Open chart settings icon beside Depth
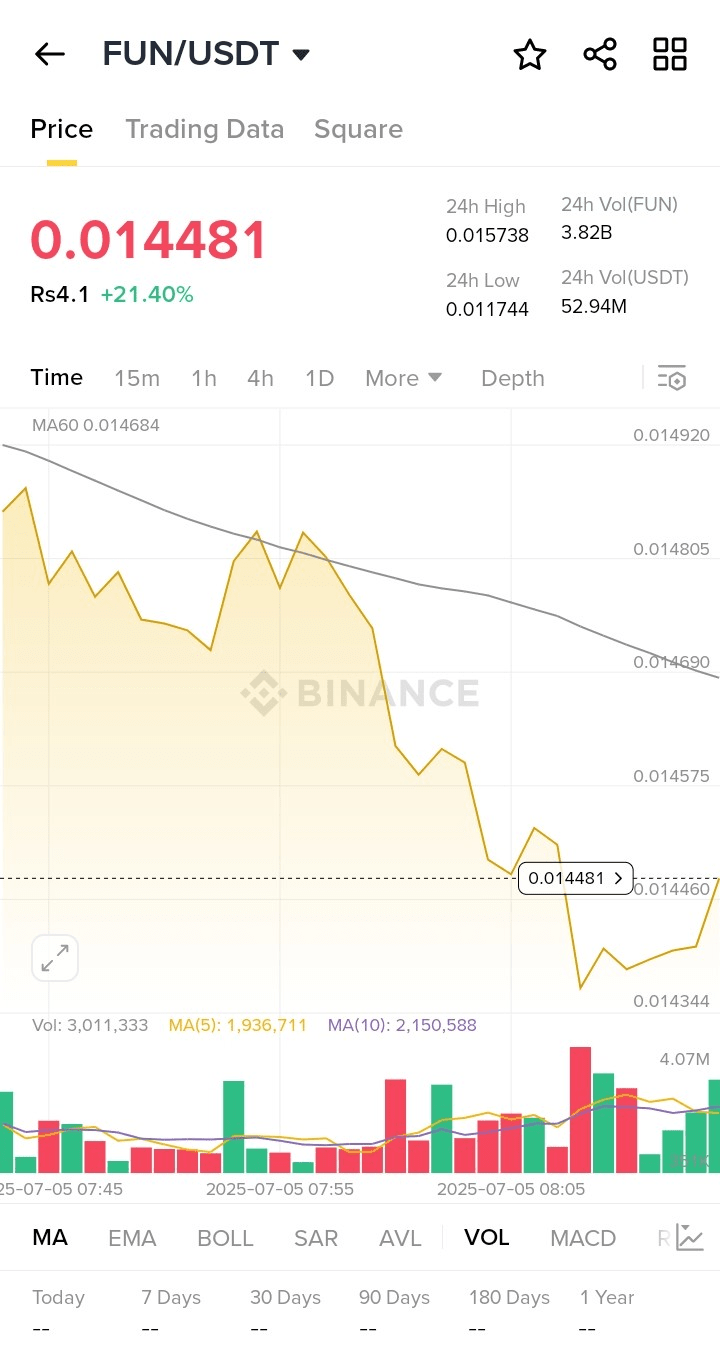The width and height of the screenshot is (720, 1352). 672,378
